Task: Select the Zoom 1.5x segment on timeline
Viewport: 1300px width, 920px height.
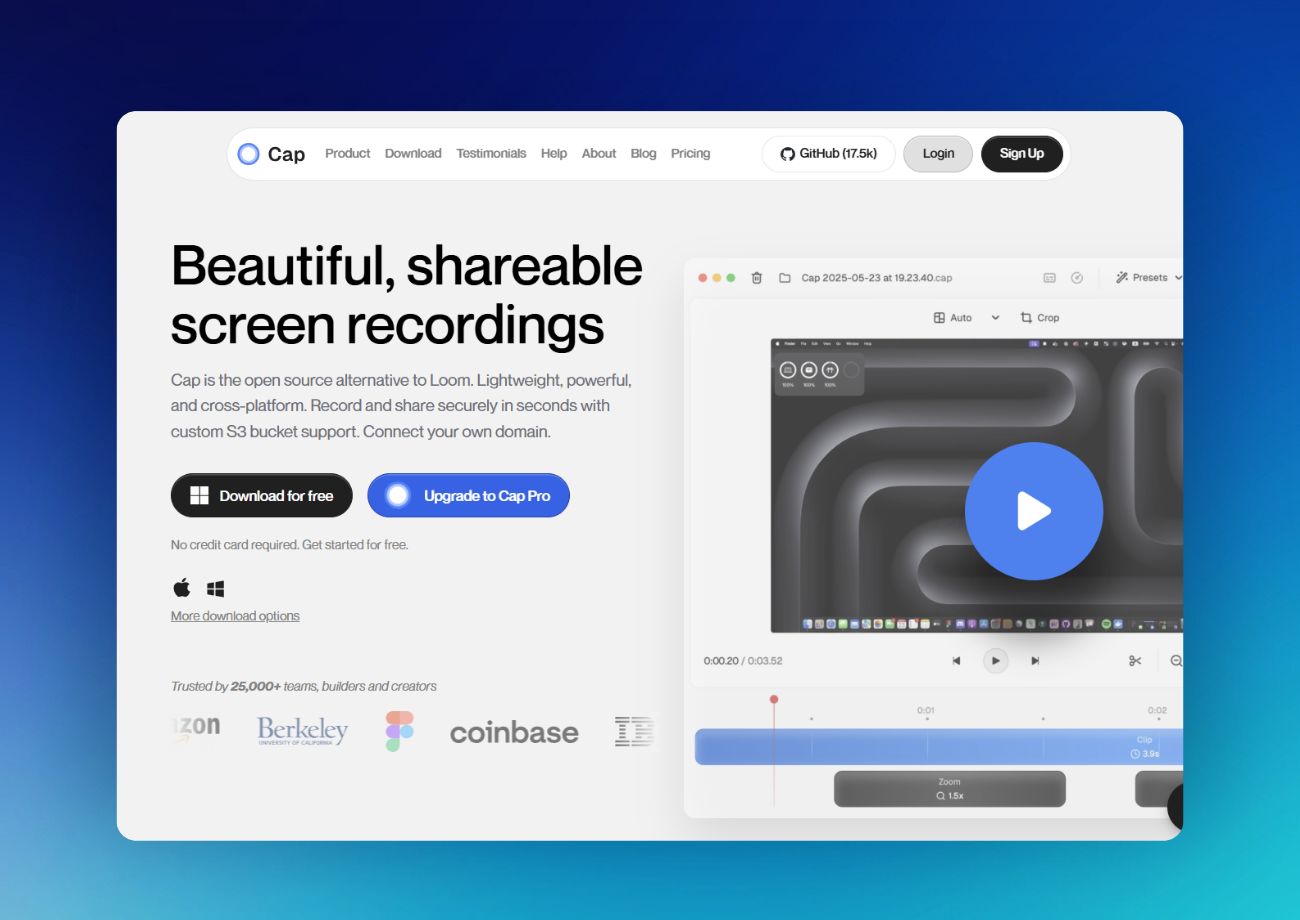Action: pos(950,789)
